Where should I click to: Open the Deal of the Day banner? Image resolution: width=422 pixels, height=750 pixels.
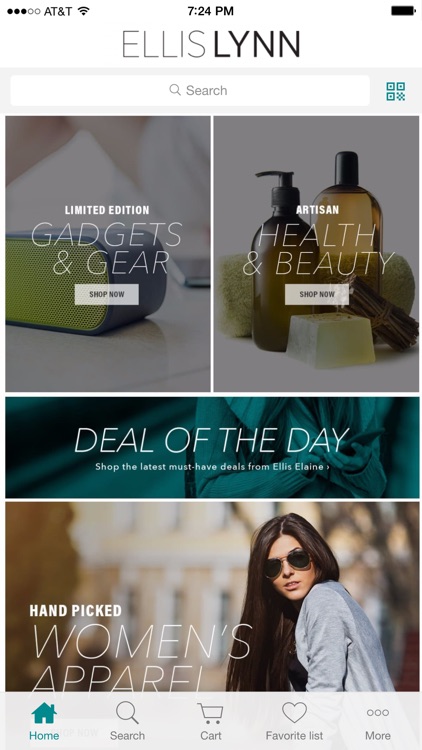(x=212, y=448)
